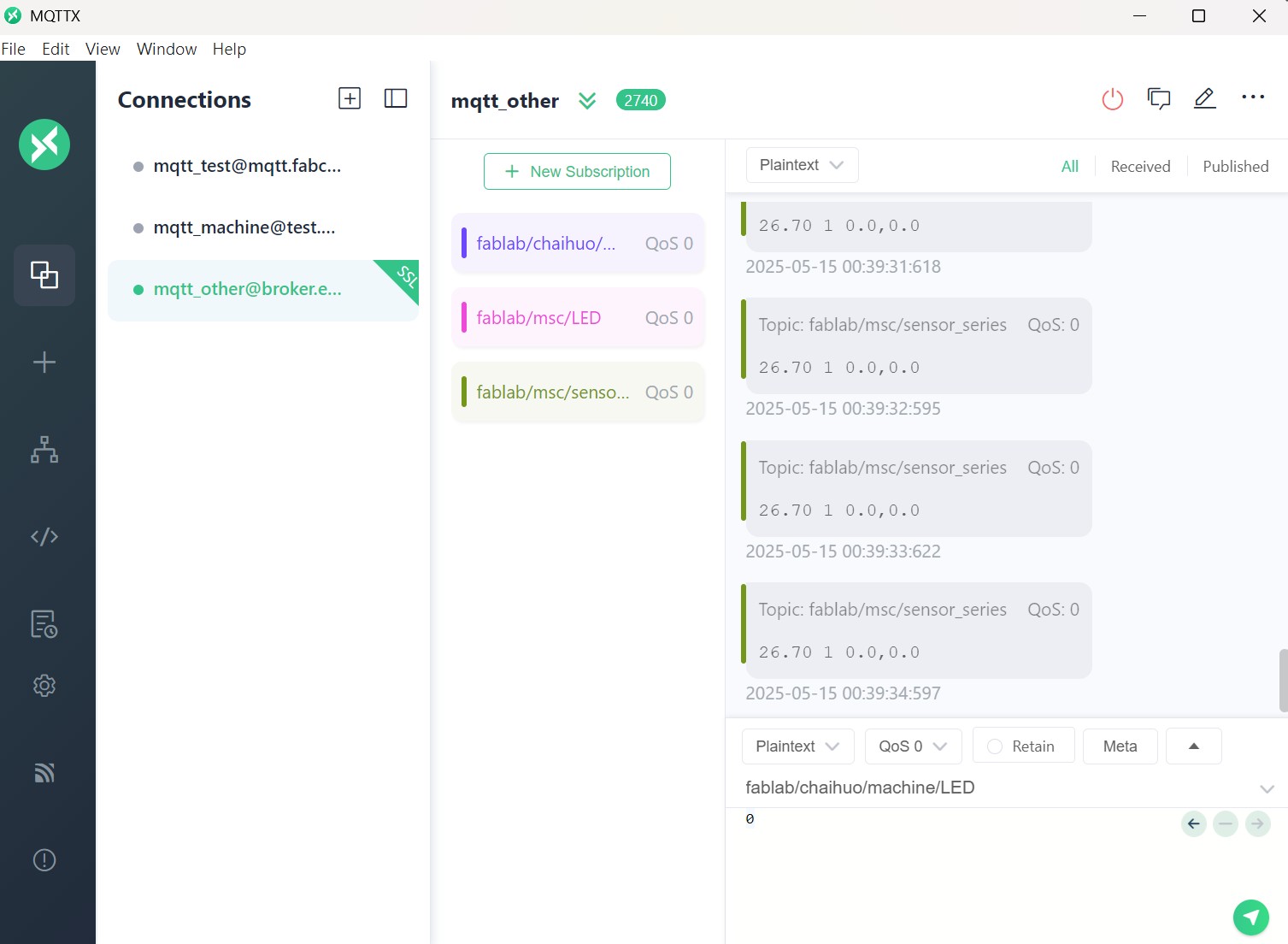The width and height of the screenshot is (1288, 944).
Task: Open the three-dot more options menu
Action: [1253, 97]
